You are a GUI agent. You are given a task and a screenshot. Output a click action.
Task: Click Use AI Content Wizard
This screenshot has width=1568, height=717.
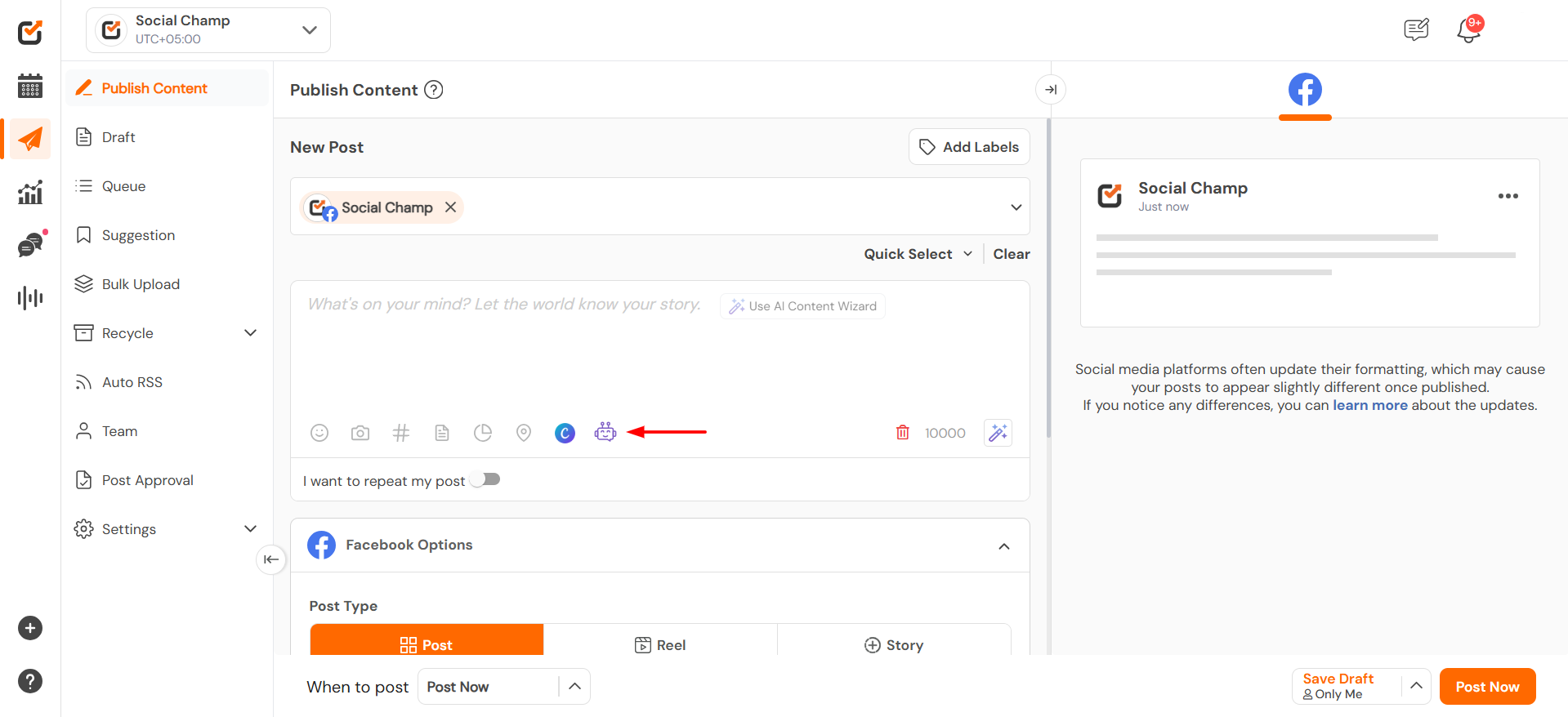[x=802, y=306]
